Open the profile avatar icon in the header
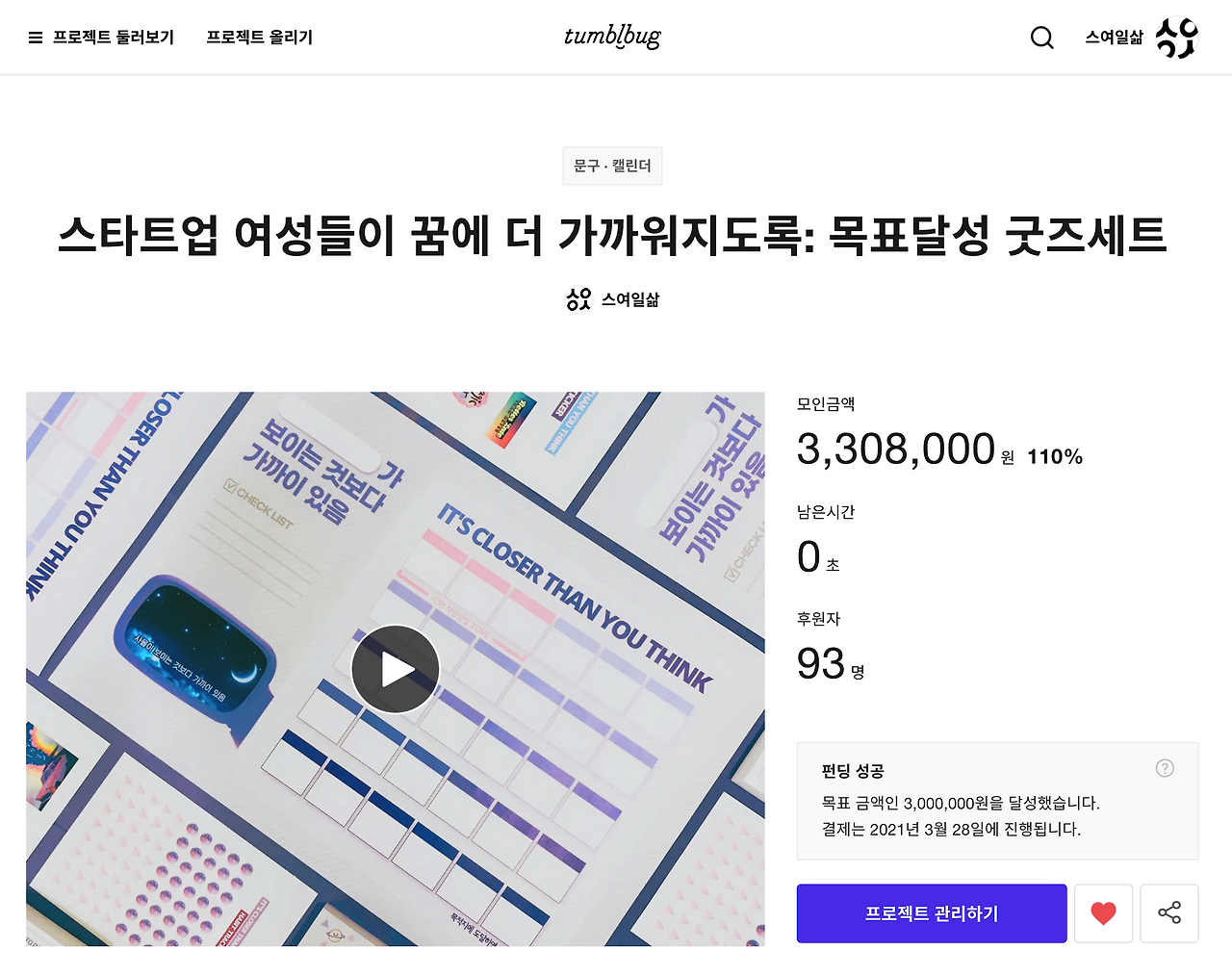 (x=1176, y=38)
